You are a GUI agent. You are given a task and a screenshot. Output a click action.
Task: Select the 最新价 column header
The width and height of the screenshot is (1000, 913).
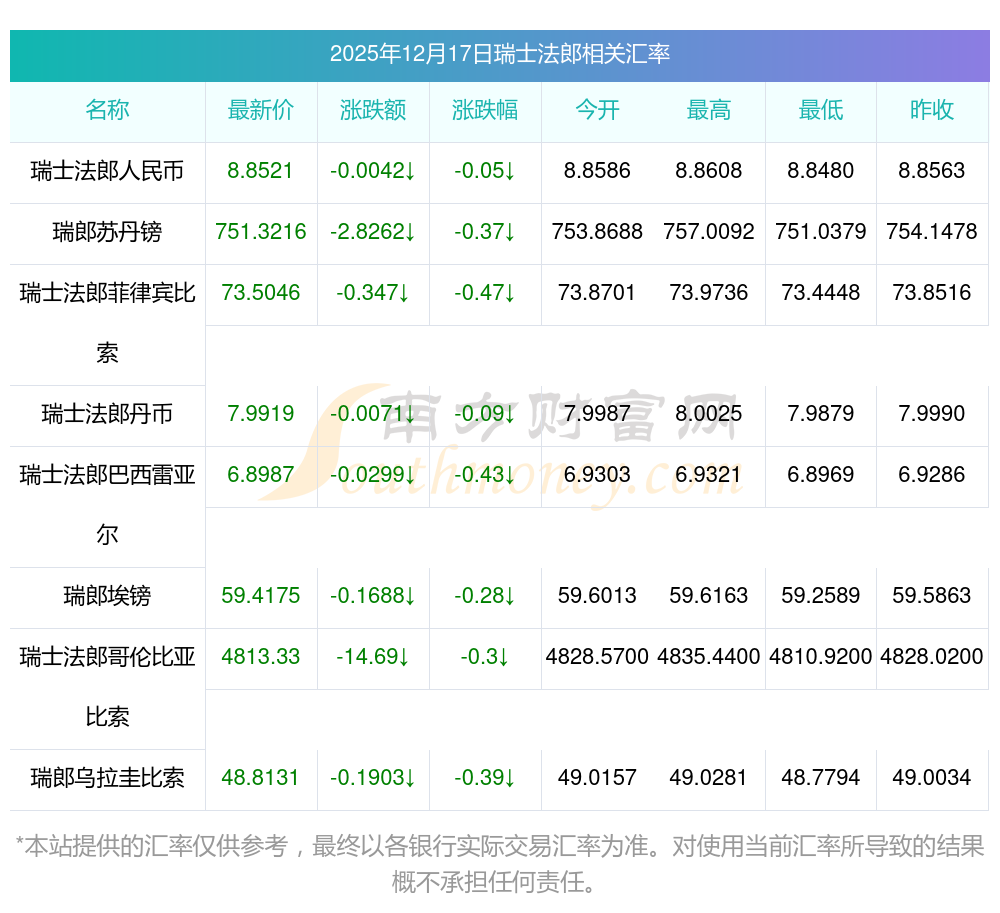click(261, 110)
